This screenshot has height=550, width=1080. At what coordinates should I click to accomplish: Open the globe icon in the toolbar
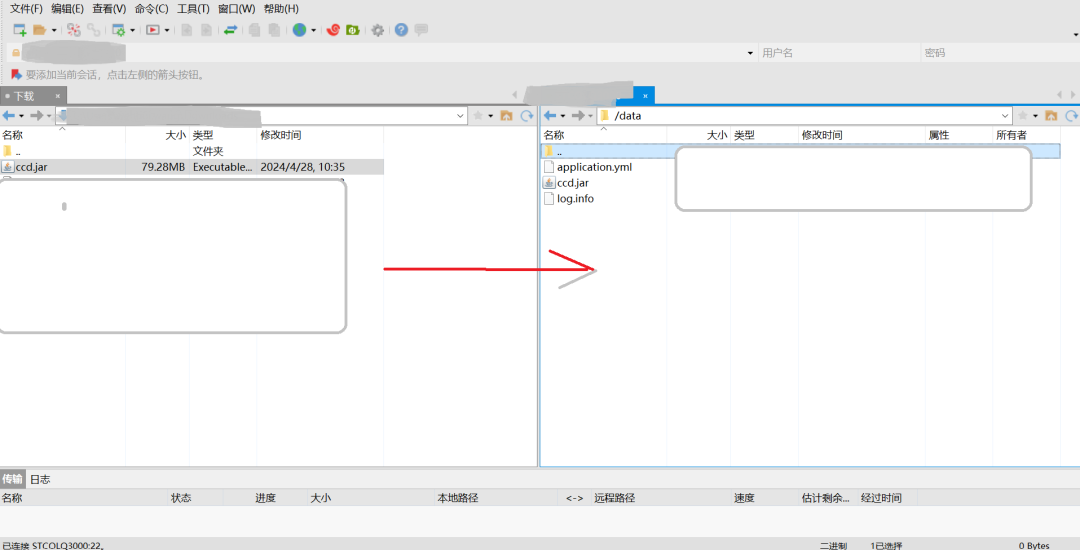pyautogui.click(x=299, y=30)
